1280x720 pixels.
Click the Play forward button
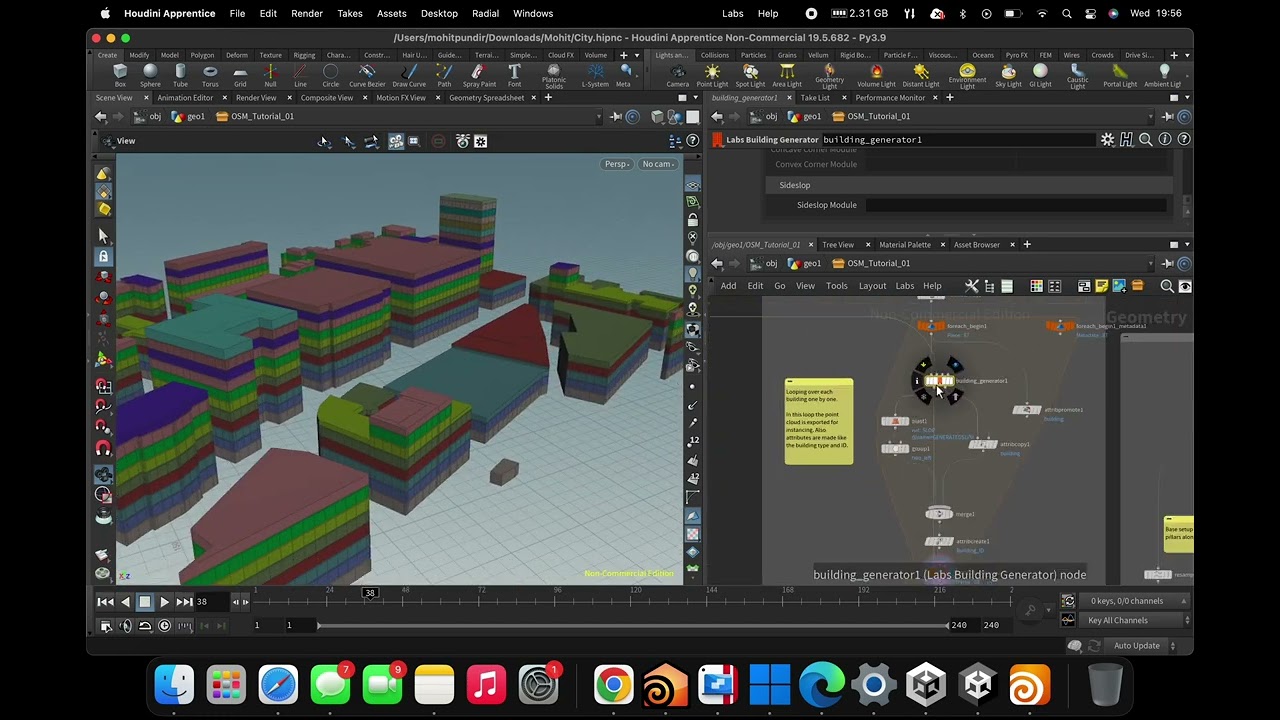pos(164,602)
